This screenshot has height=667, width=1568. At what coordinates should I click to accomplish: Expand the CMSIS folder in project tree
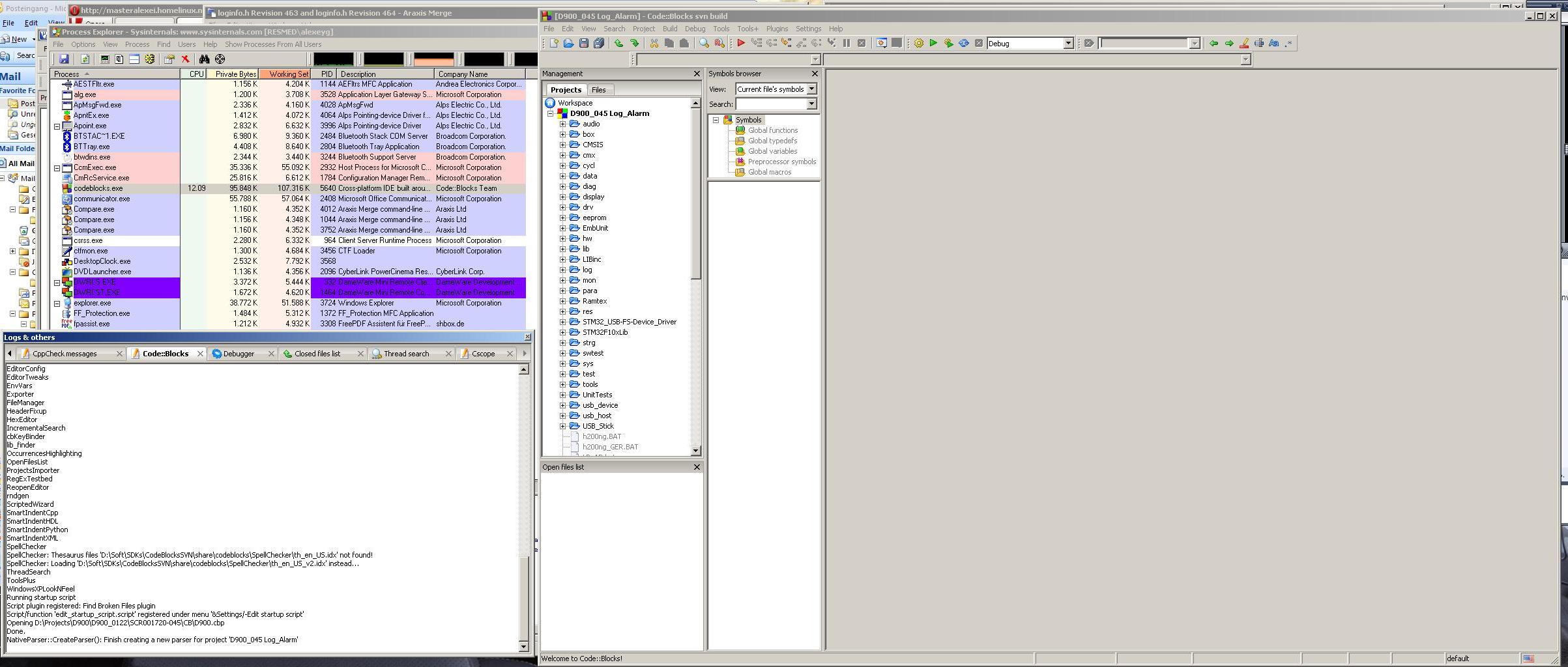pyautogui.click(x=562, y=145)
